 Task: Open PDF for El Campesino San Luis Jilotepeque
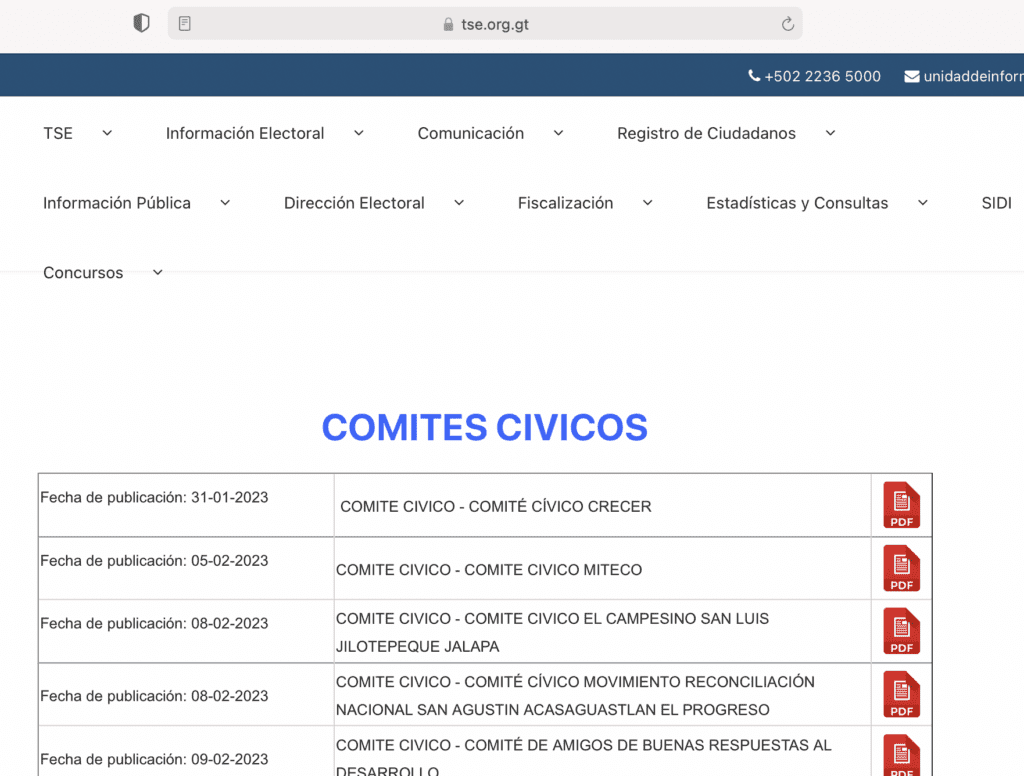click(x=901, y=632)
